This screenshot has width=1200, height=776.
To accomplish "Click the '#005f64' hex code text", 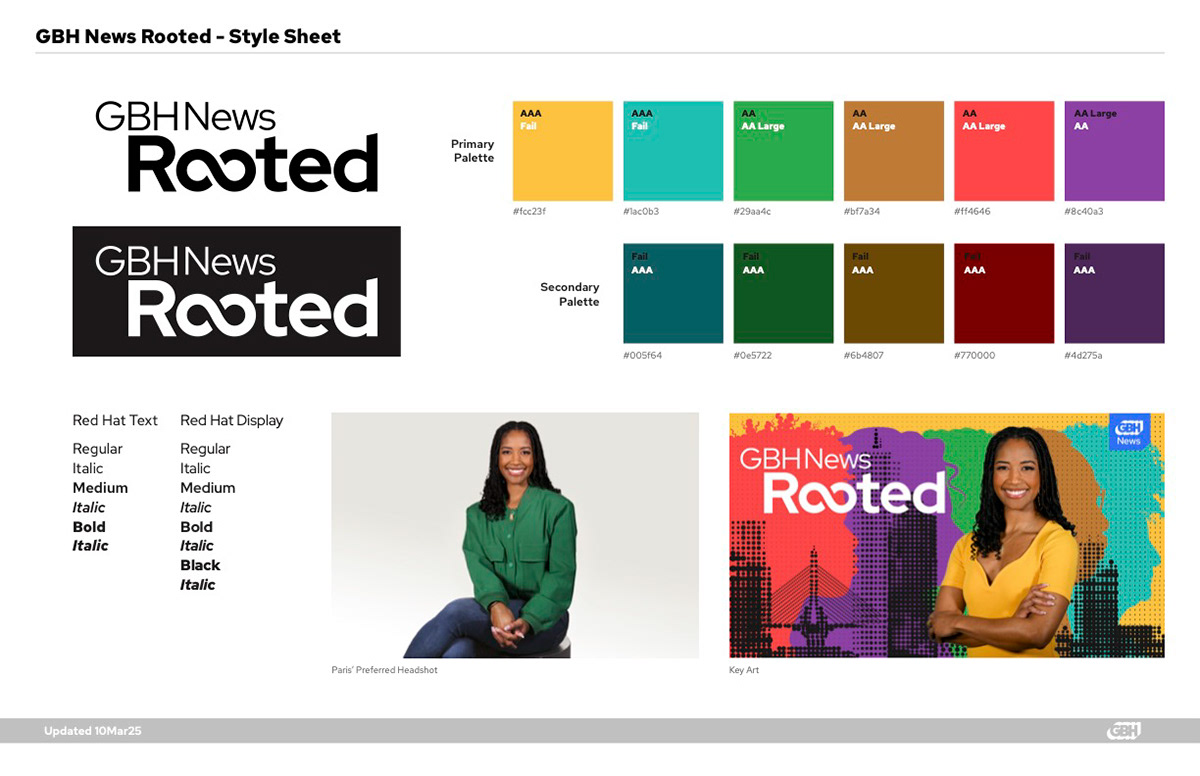I will 643,355.
